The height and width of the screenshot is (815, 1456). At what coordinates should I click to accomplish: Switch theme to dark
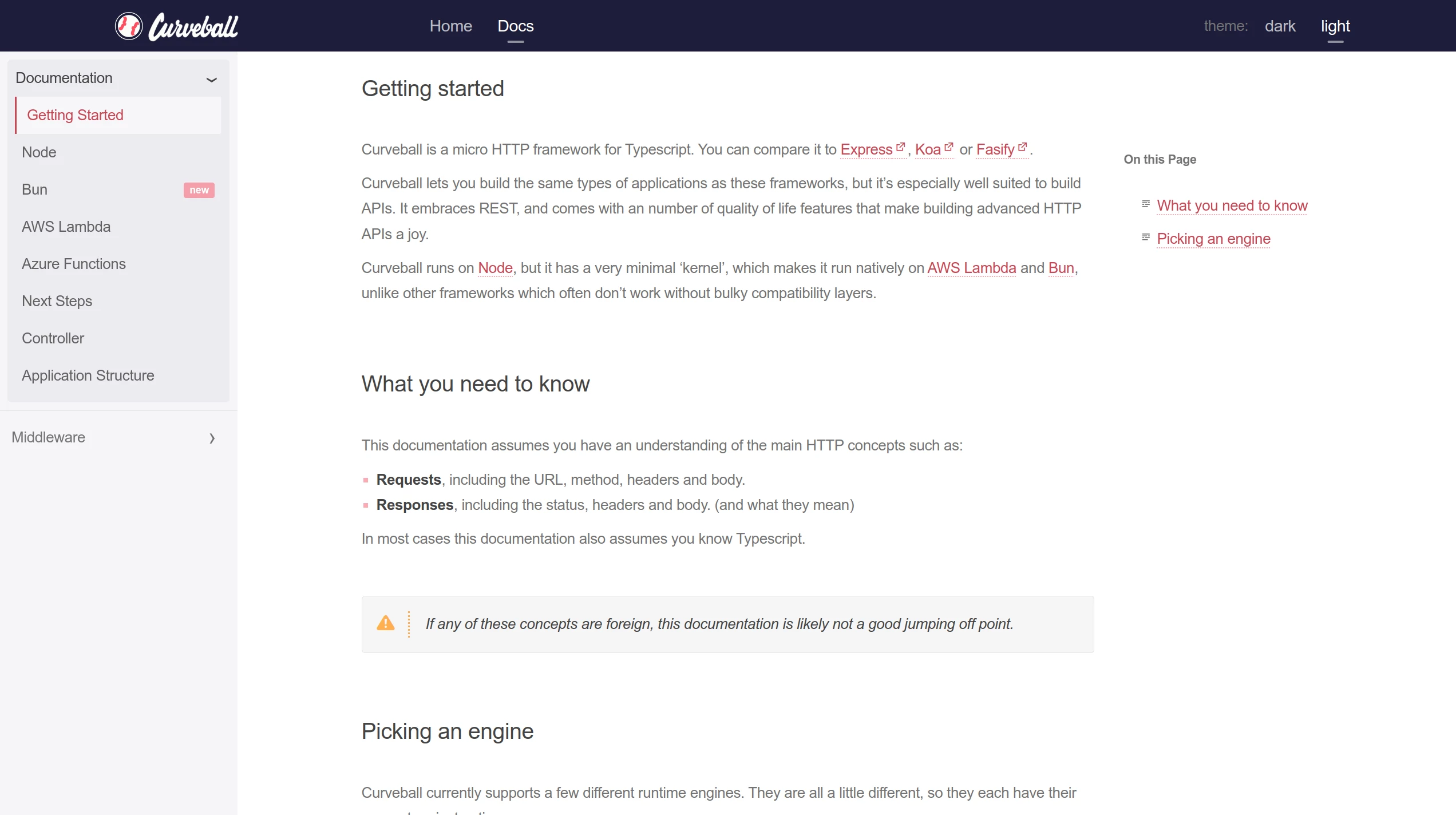(x=1280, y=26)
